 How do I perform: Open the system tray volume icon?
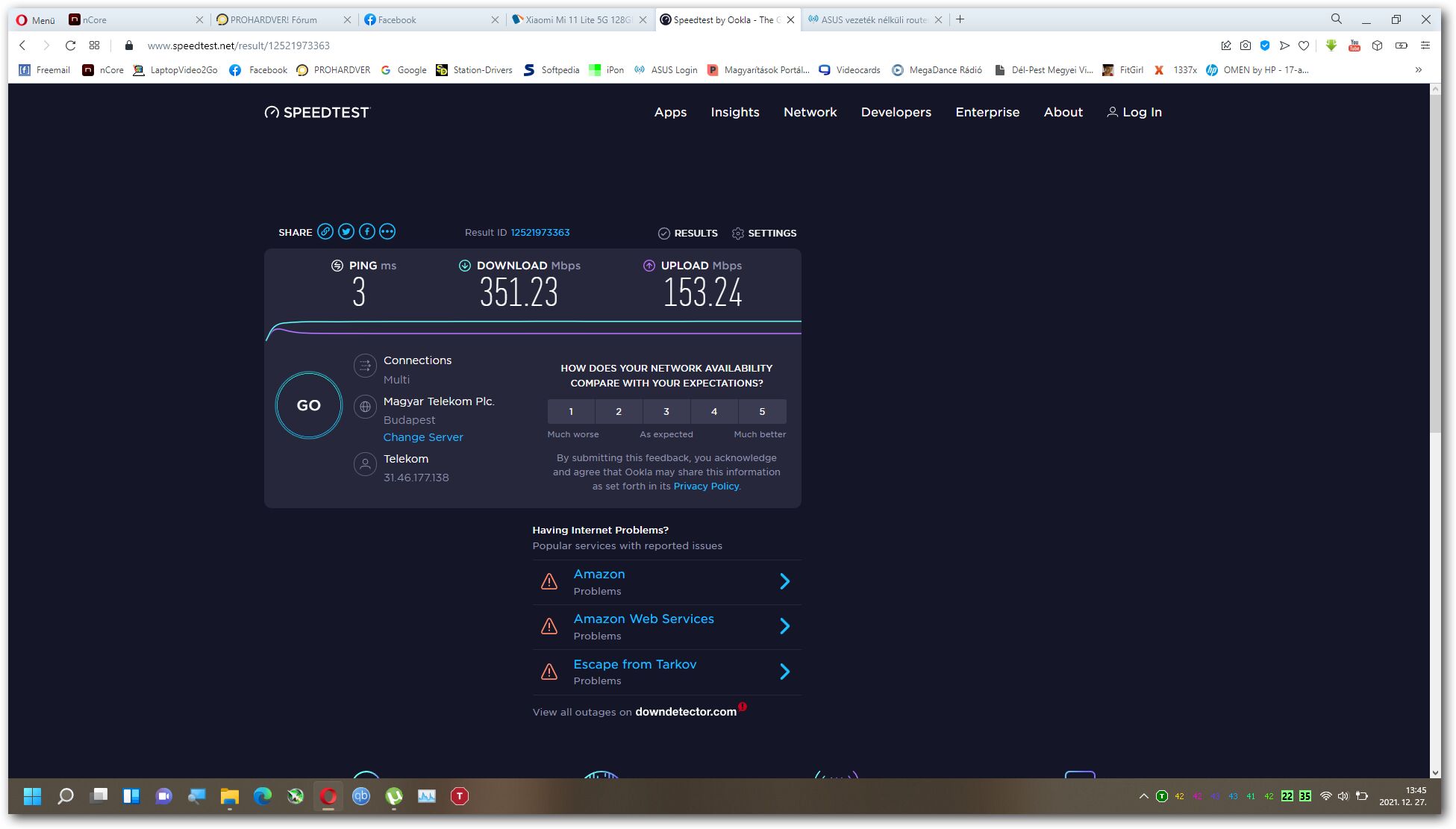click(1343, 796)
